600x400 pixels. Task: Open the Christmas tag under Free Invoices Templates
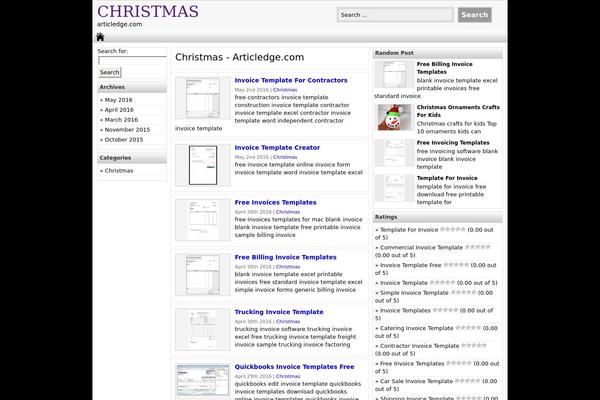click(288, 212)
